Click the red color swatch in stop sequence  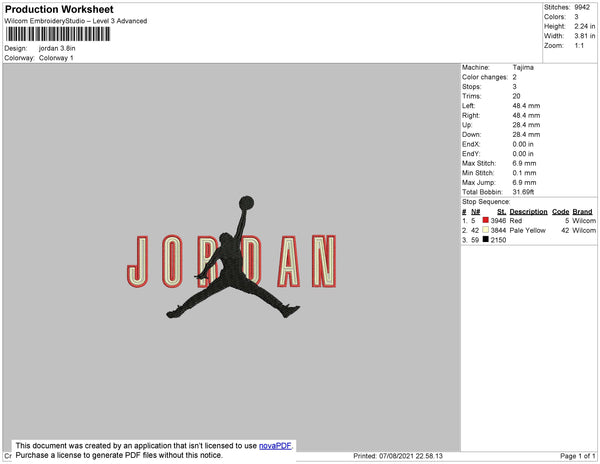[x=485, y=220]
